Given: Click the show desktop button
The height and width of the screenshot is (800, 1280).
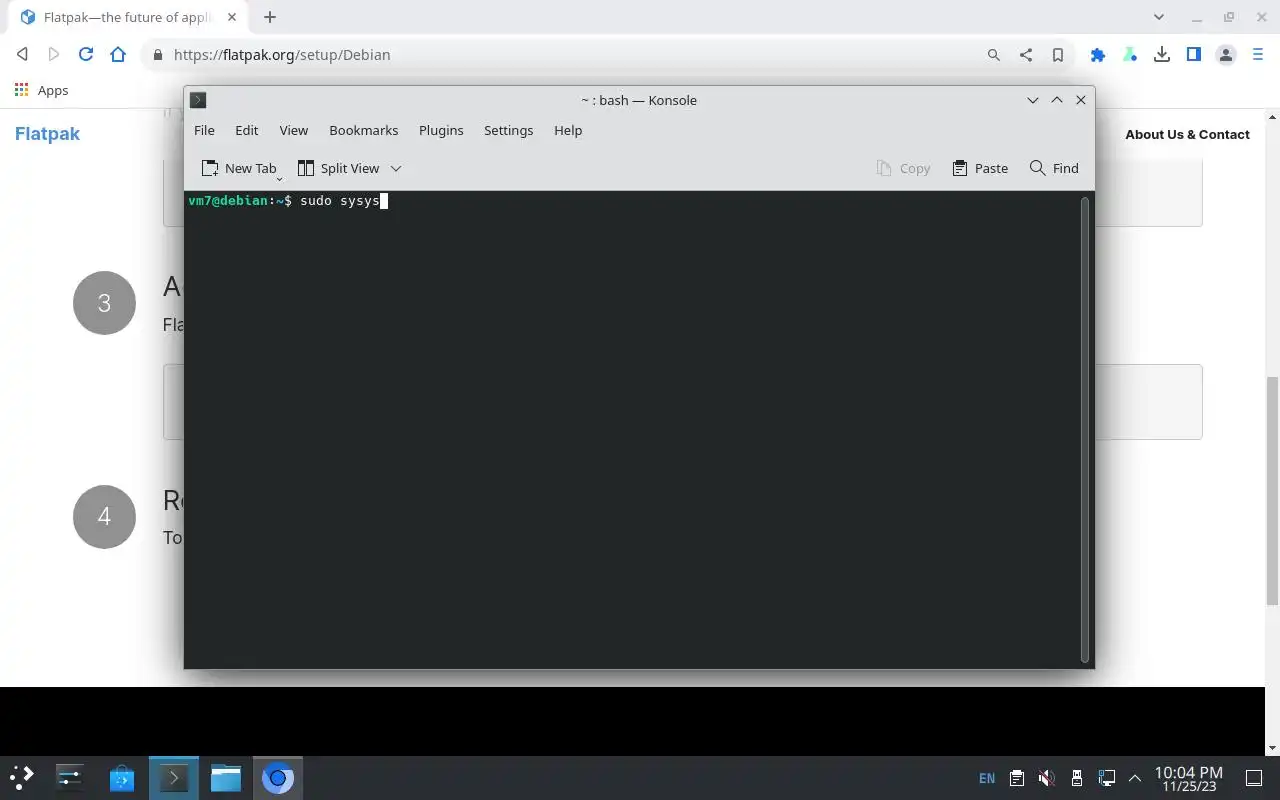Looking at the screenshot, I should click(1254, 778).
